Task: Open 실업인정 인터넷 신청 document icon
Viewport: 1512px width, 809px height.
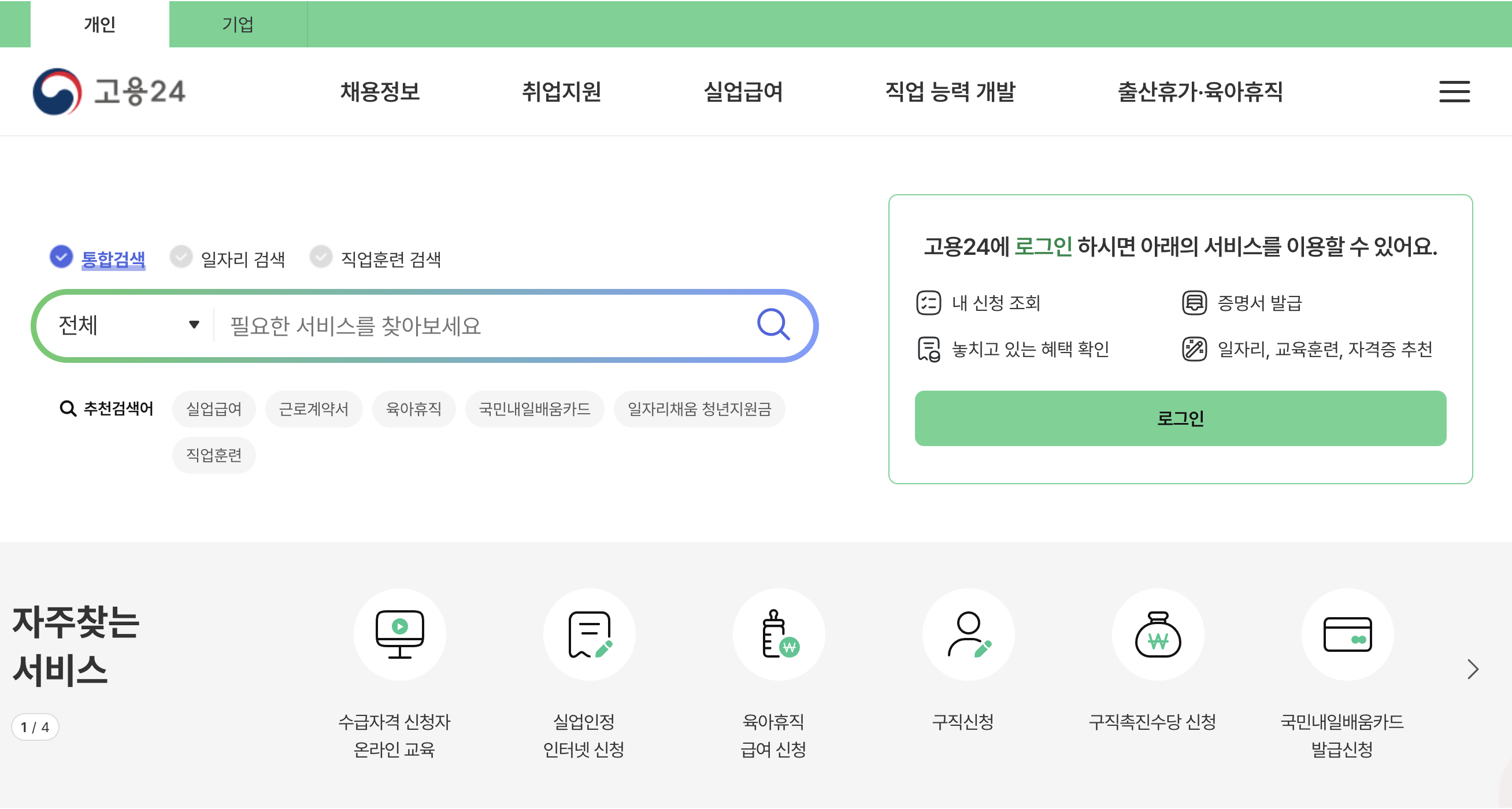Action: (589, 634)
